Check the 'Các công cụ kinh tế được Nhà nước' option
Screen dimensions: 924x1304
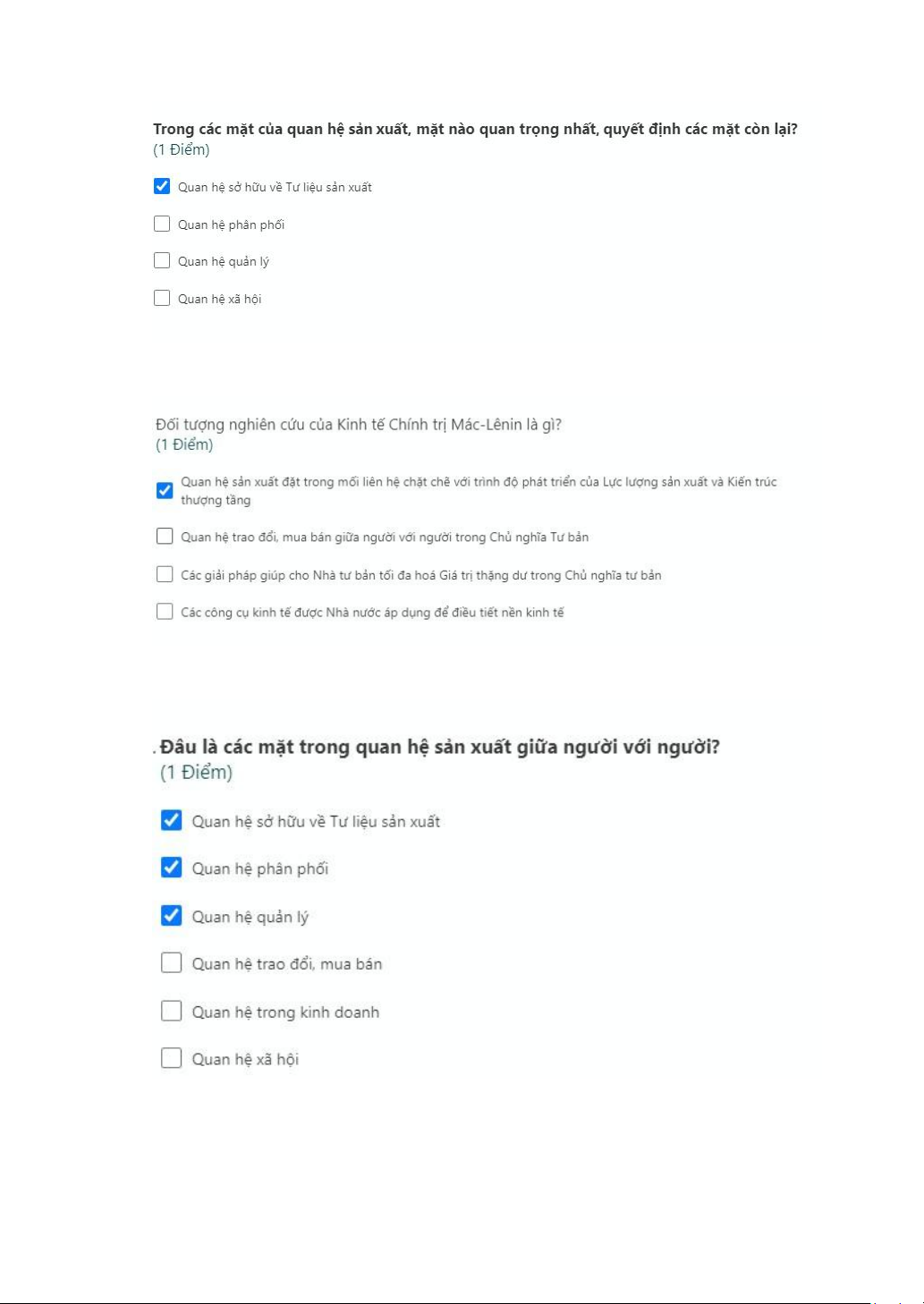(x=165, y=612)
